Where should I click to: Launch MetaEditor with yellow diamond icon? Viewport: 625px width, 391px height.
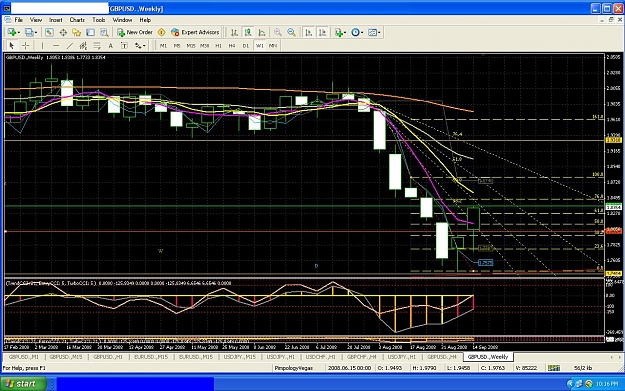click(161, 32)
